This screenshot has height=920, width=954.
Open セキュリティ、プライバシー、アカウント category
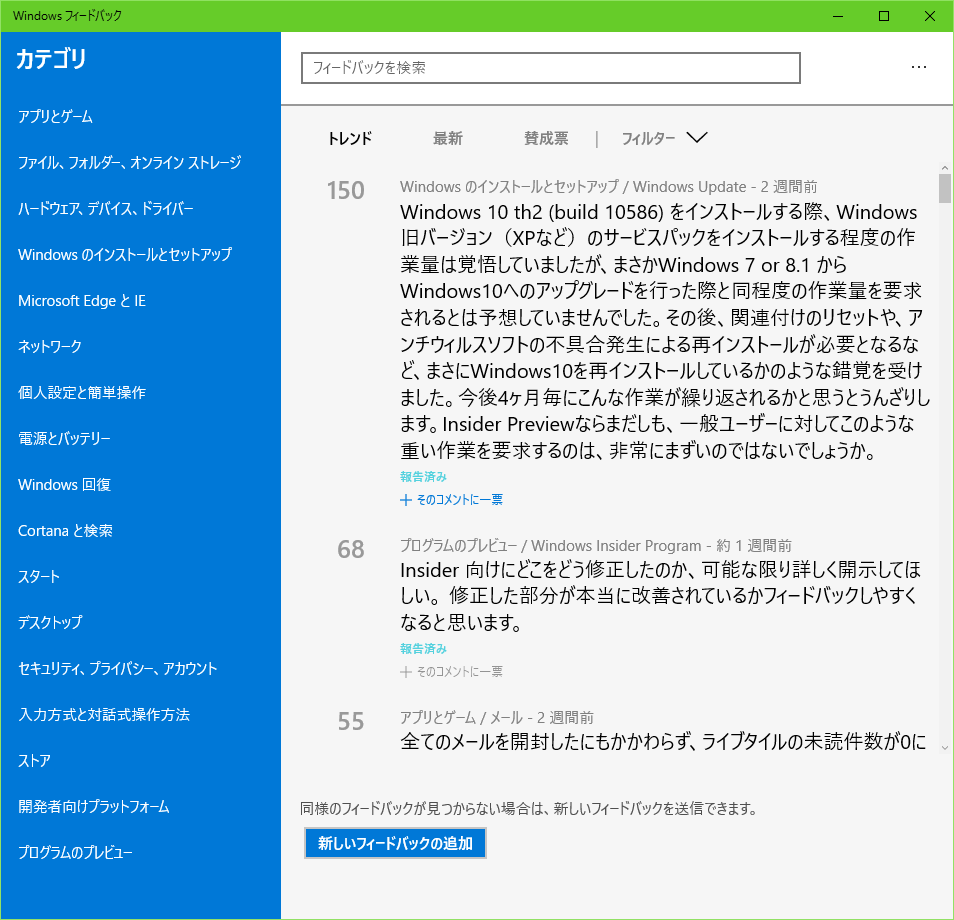[117, 668]
